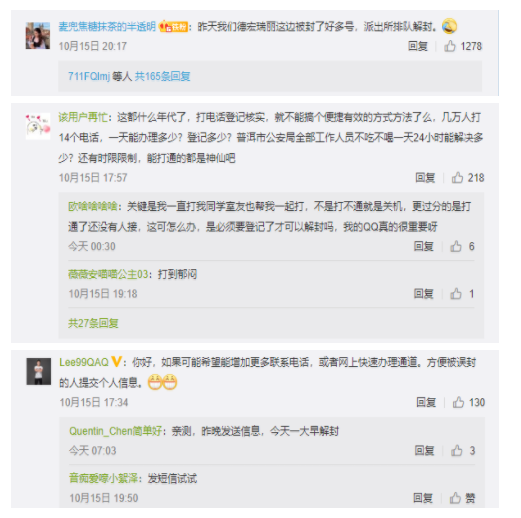Expand the 共27条回复 thread
Viewport: 521px width, 518px height.
click(x=93, y=323)
